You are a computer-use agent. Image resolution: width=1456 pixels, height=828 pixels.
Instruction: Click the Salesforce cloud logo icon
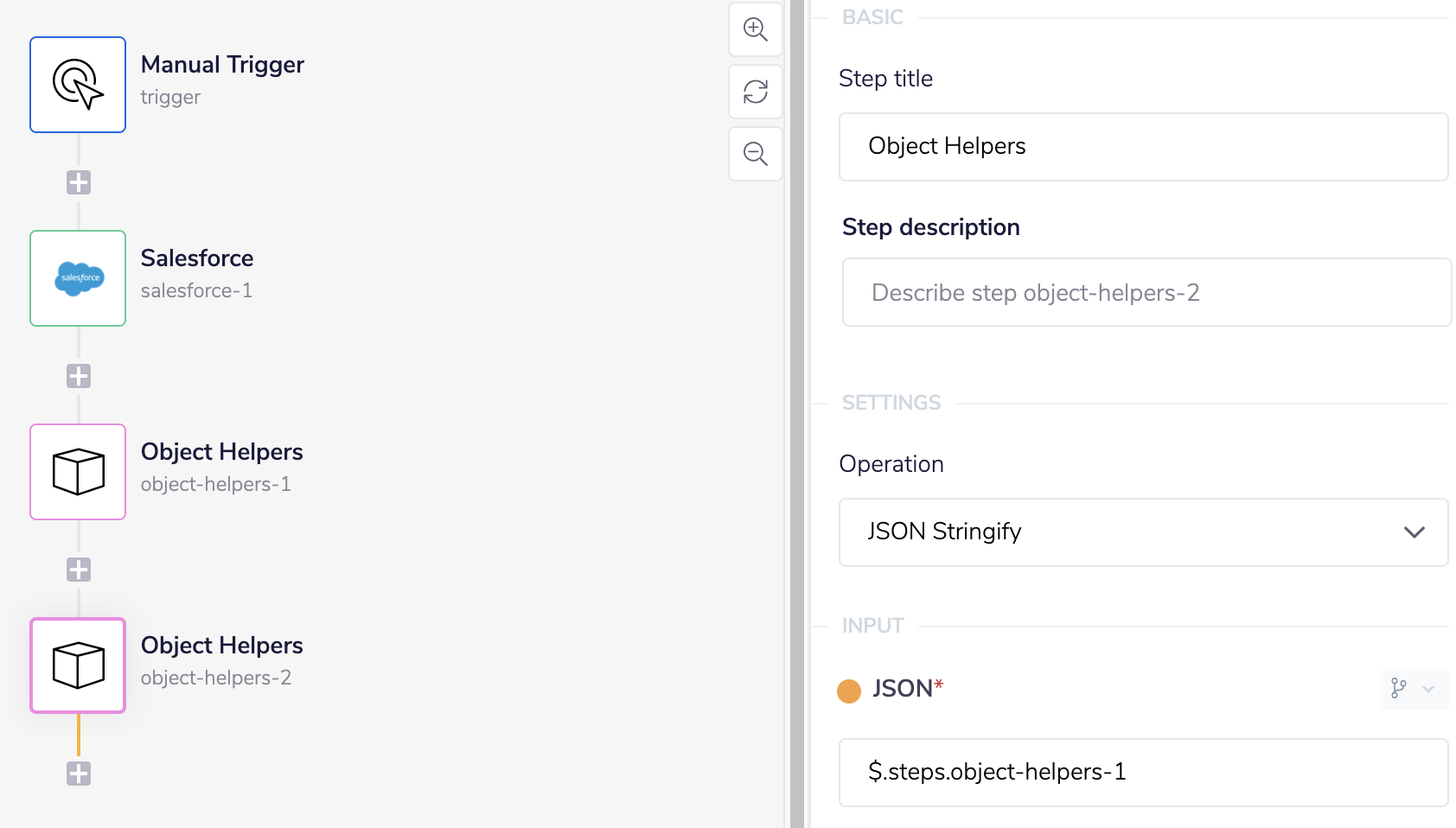coord(78,278)
